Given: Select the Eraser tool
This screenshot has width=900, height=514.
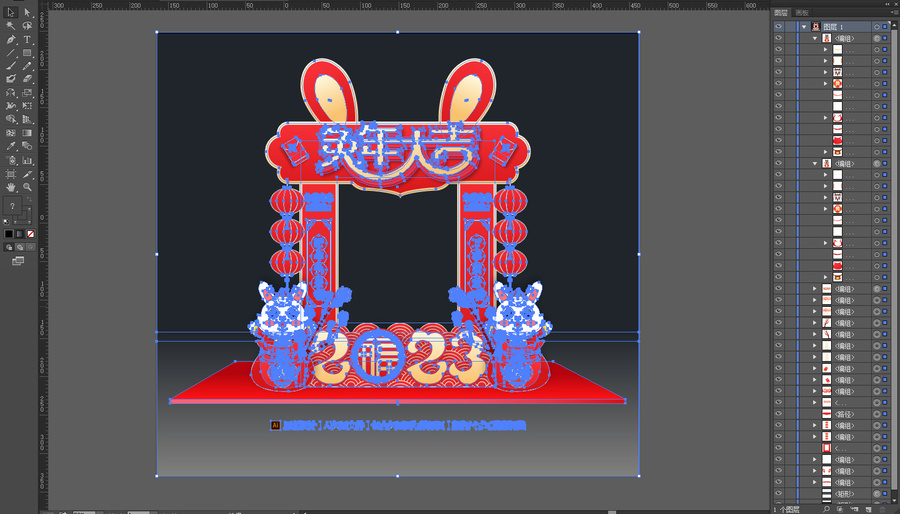Looking at the screenshot, I should click(27, 79).
